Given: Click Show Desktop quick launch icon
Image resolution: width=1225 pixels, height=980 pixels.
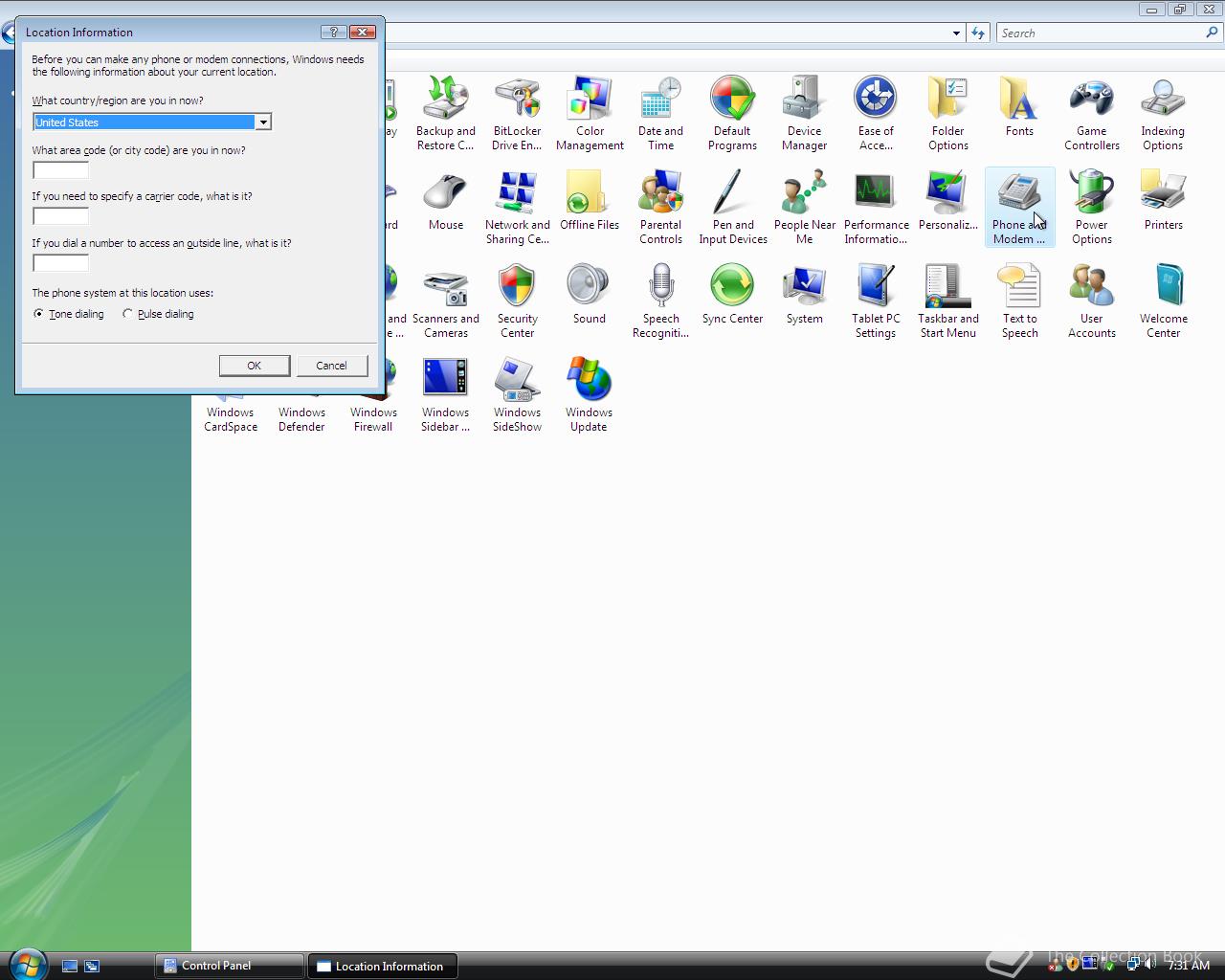Looking at the screenshot, I should point(69,967).
